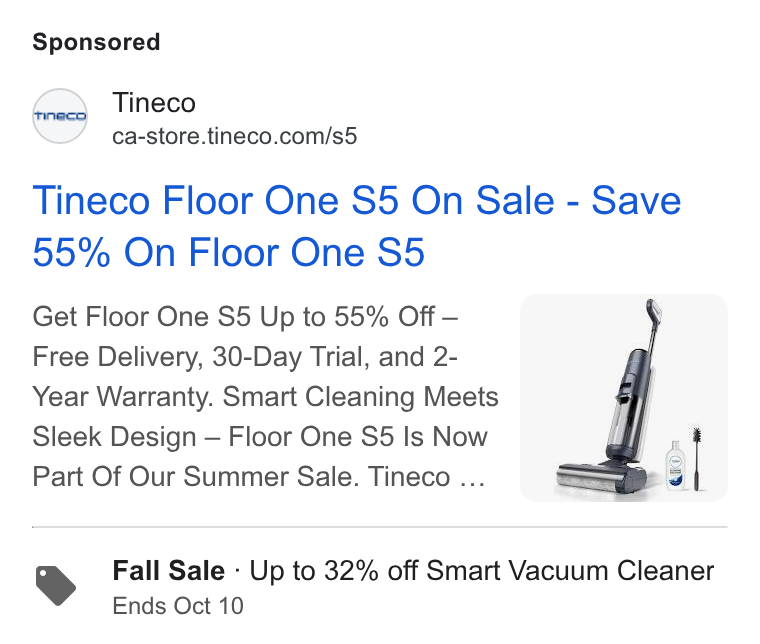The height and width of the screenshot is (644, 760).
Task: Click the Sponsored label
Action: (x=96, y=42)
